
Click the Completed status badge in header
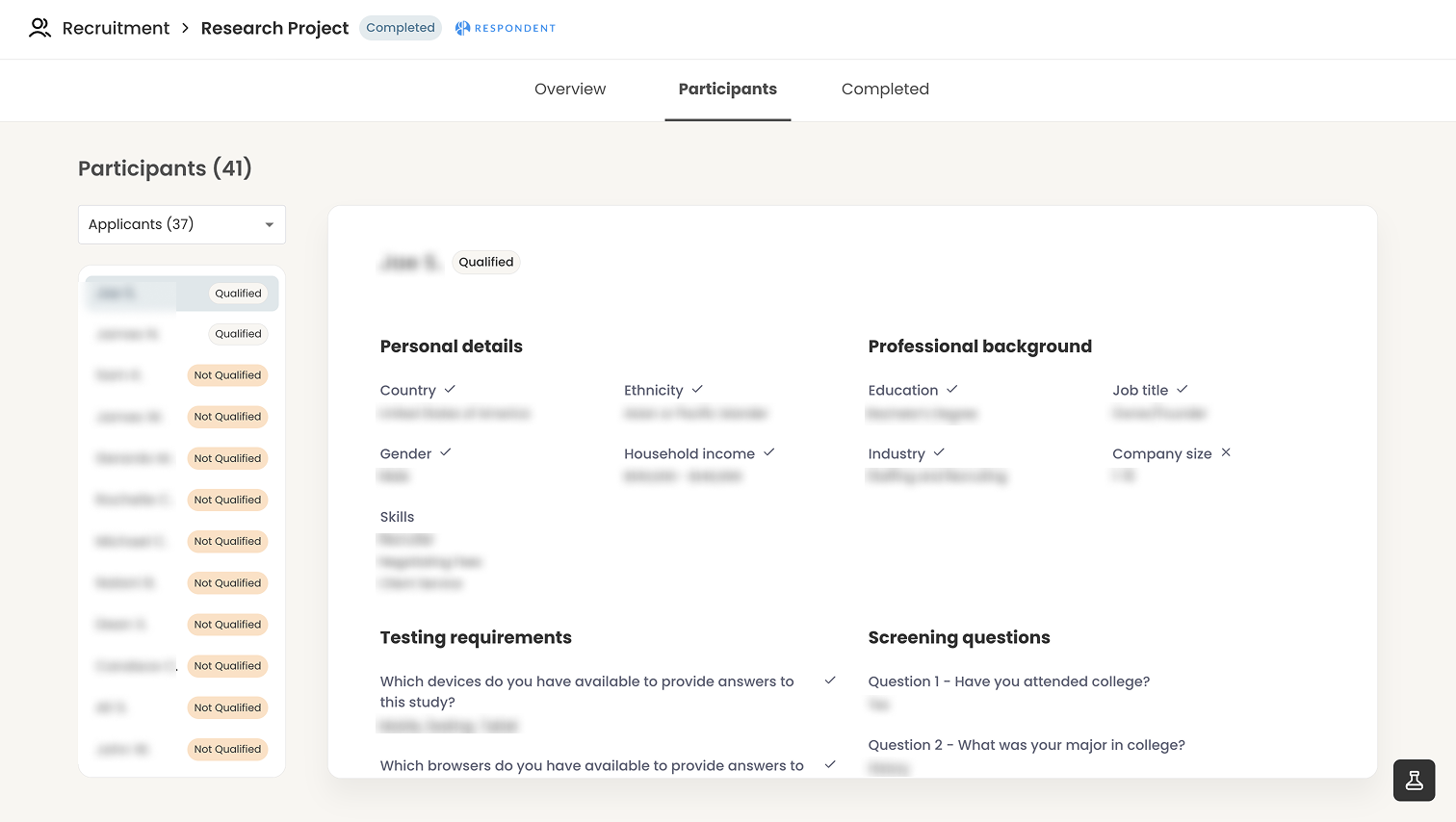click(401, 28)
